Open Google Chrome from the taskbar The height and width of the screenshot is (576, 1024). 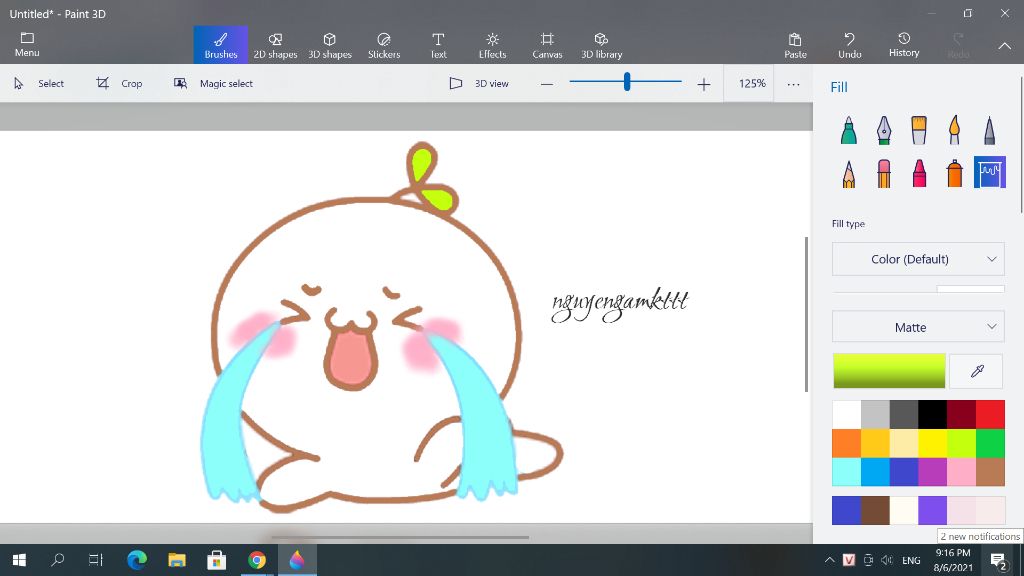pos(257,560)
